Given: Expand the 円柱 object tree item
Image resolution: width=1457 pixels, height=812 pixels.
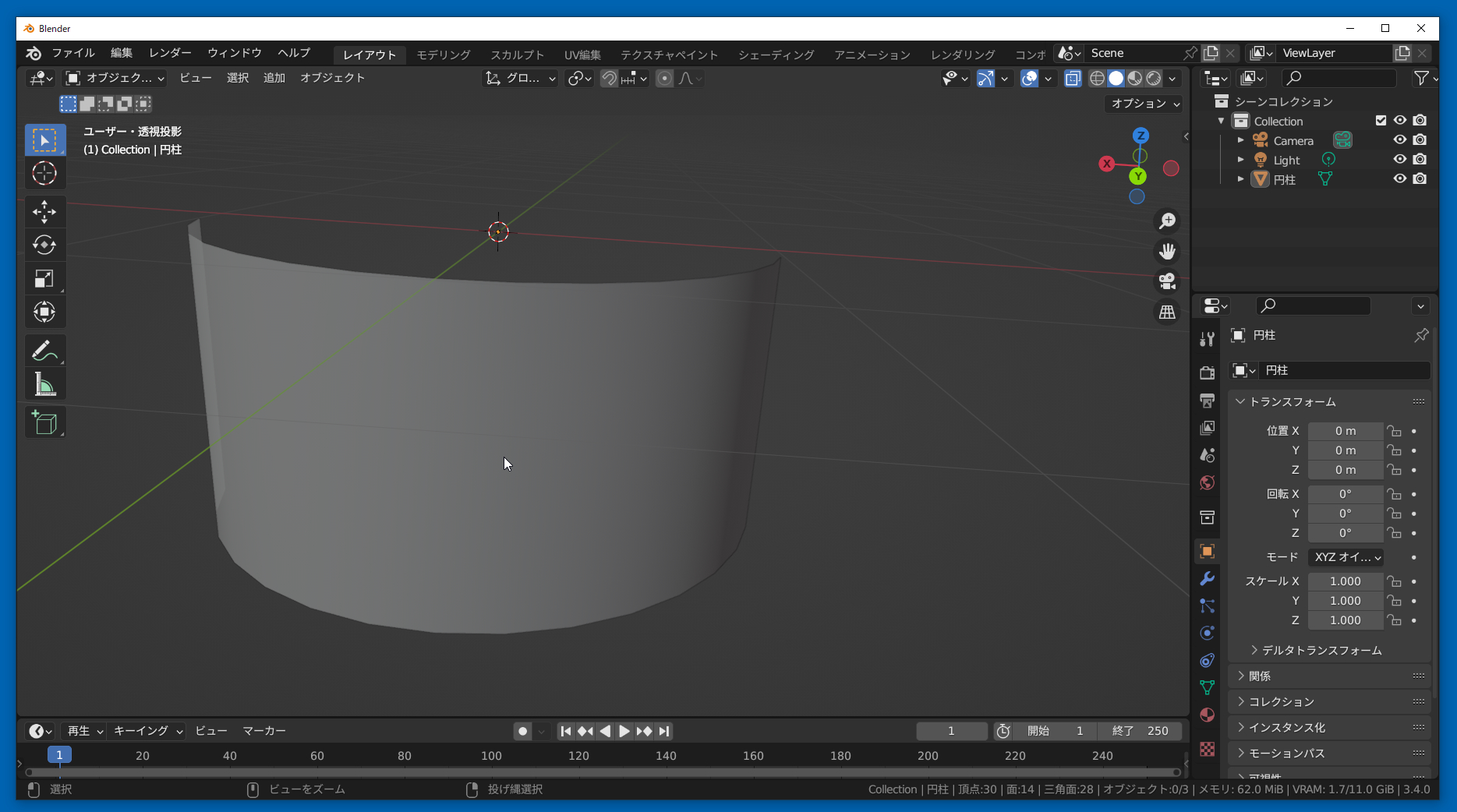Looking at the screenshot, I should (x=1241, y=179).
